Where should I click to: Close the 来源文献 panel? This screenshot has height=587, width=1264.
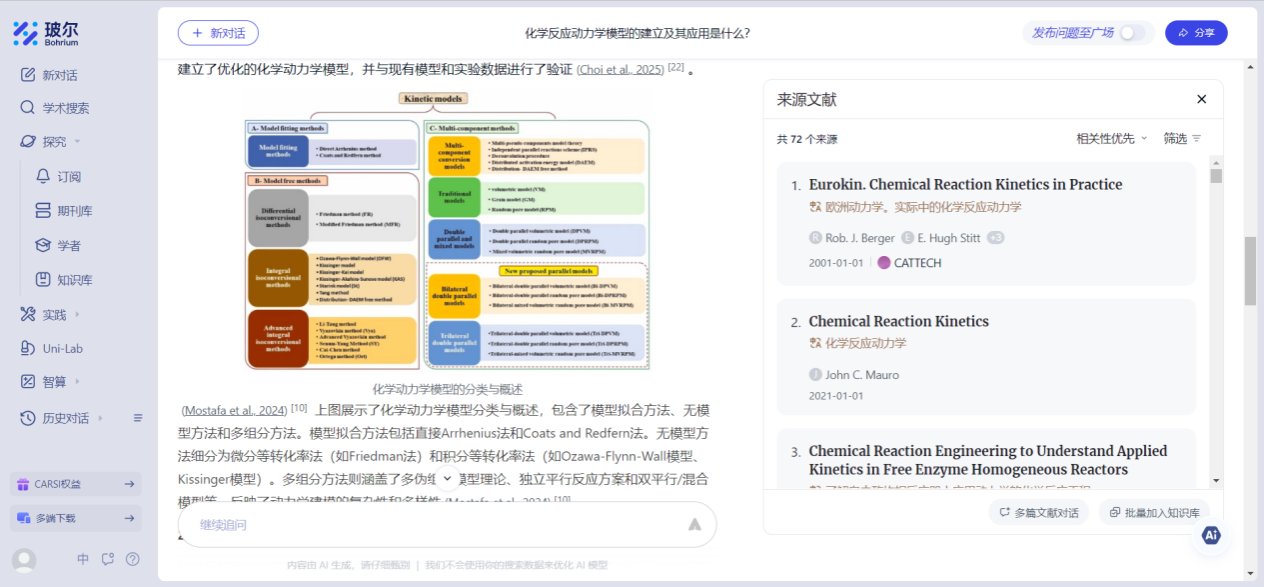click(x=1202, y=99)
